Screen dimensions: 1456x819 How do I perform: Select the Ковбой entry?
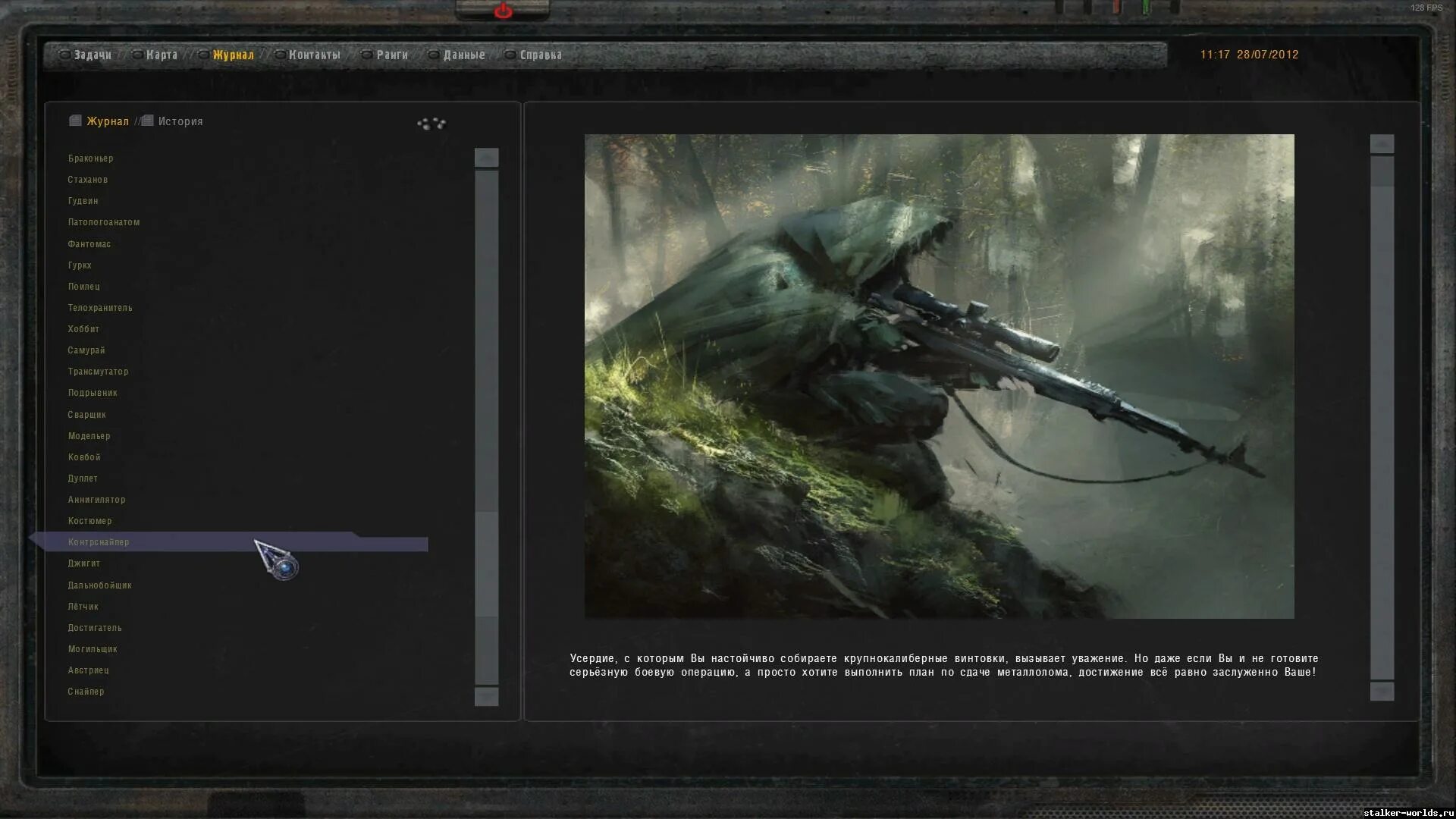tap(84, 457)
